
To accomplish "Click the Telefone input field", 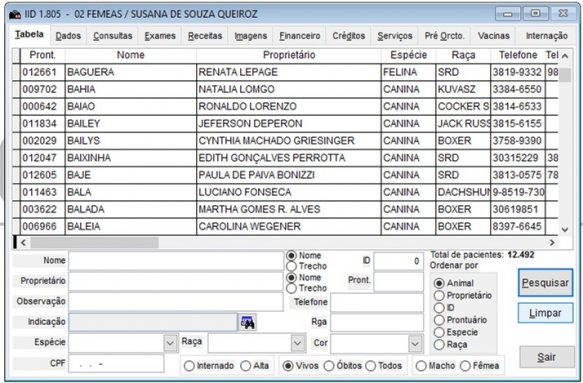I will (377, 302).
